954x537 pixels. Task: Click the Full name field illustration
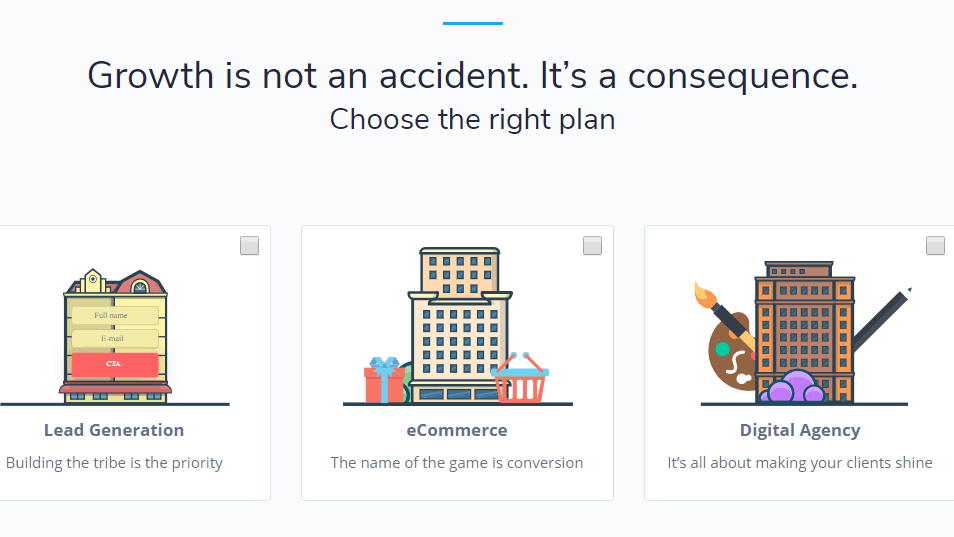(115, 315)
